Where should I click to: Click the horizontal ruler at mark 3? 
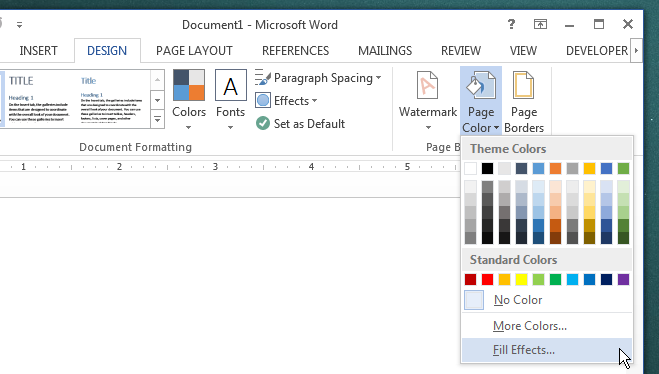coord(215,167)
